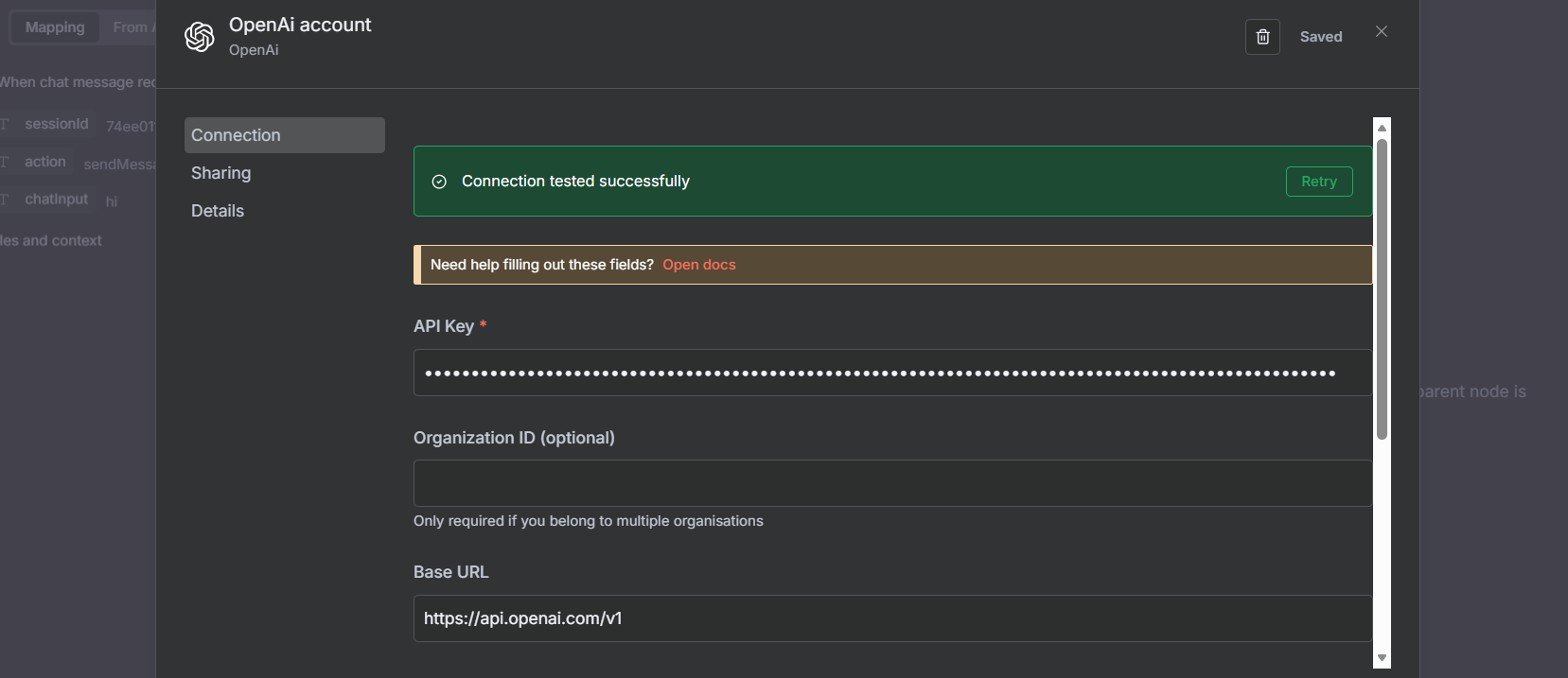Viewport: 1568px width, 678px height.
Task: Click the action field label
Action: (x=45, y=162)
